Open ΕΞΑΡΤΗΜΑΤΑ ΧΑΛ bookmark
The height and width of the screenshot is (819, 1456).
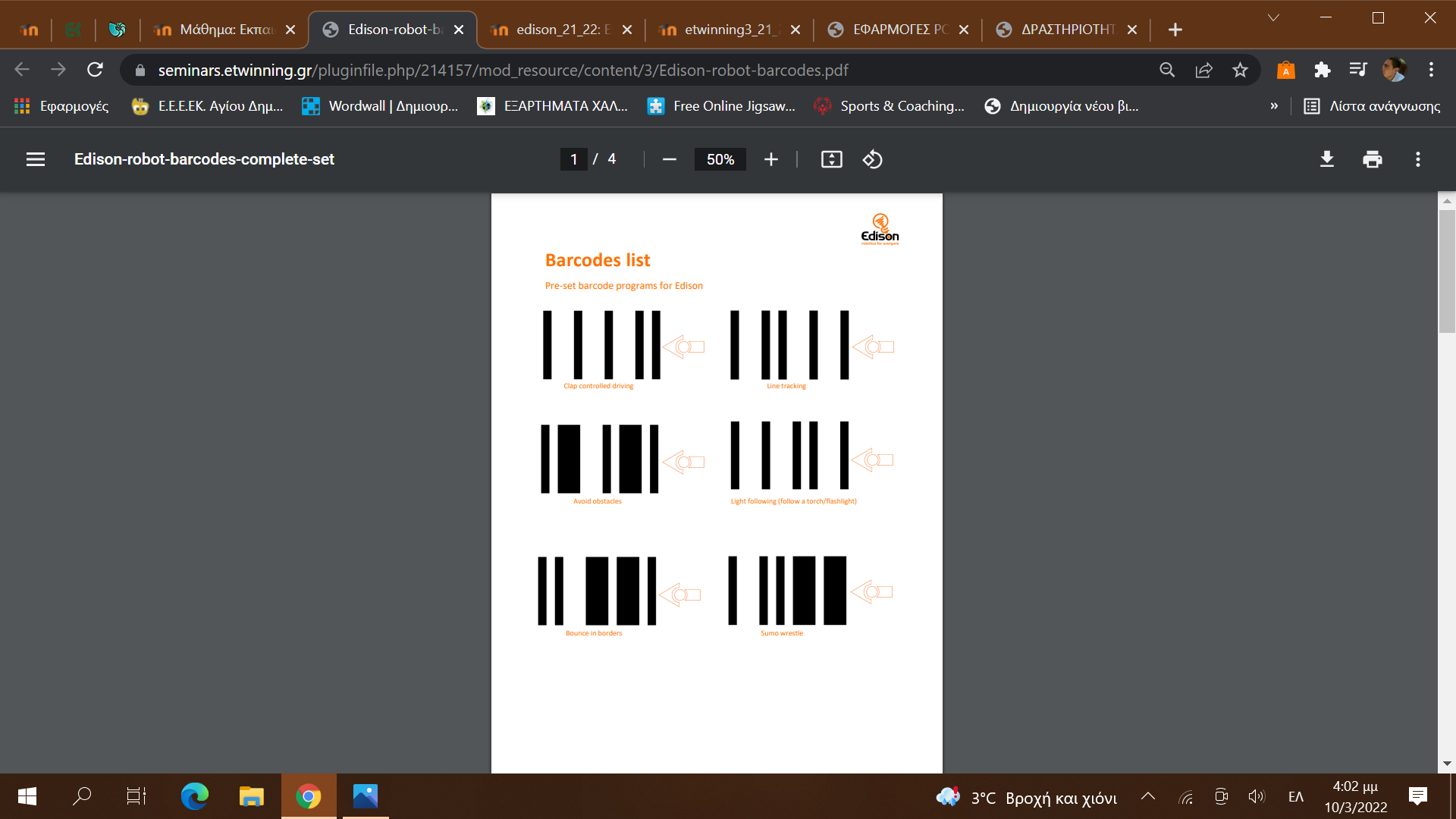[x=553, y=106]
